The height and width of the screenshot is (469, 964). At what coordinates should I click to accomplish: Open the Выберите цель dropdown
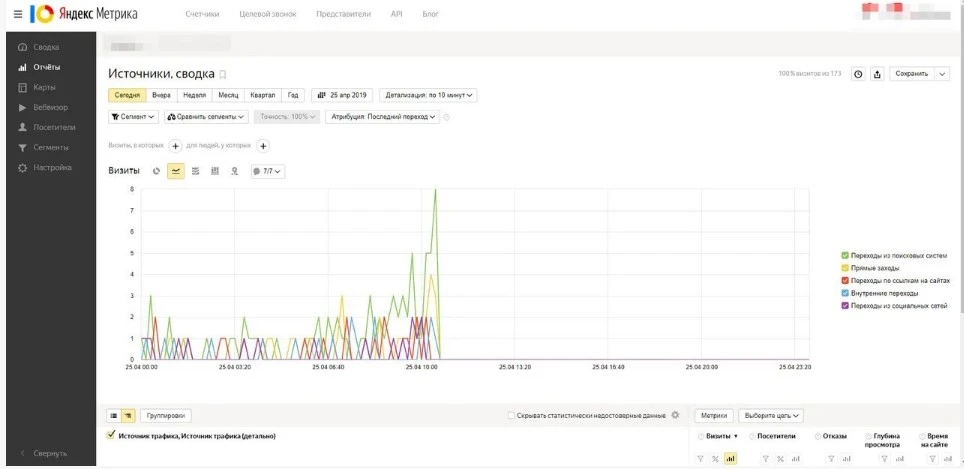pos(771,416)
